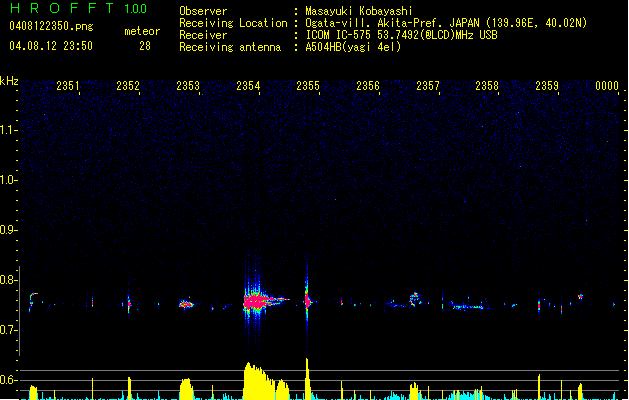Viewport: 629px width, 400px height.
Task: Select the meteor count value 28
Action: [x=145, y=46]
